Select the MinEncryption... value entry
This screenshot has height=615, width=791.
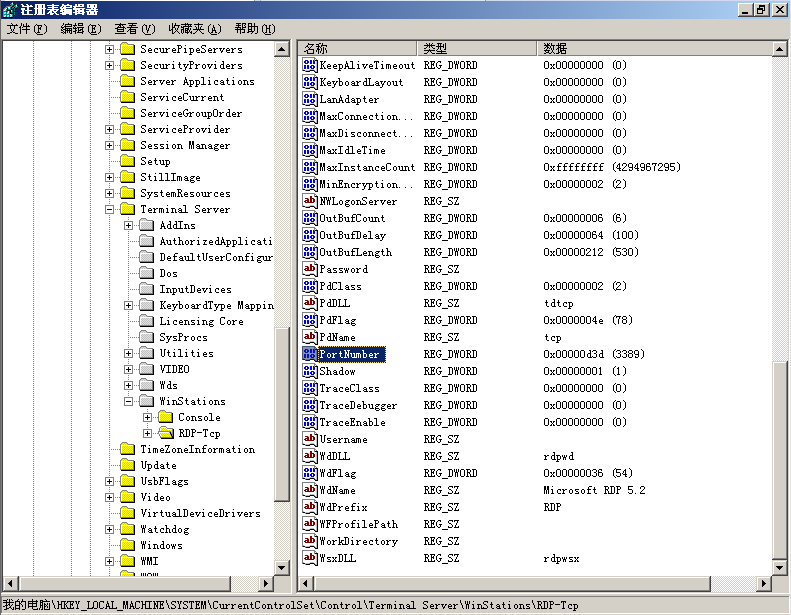tap(365, 184)
